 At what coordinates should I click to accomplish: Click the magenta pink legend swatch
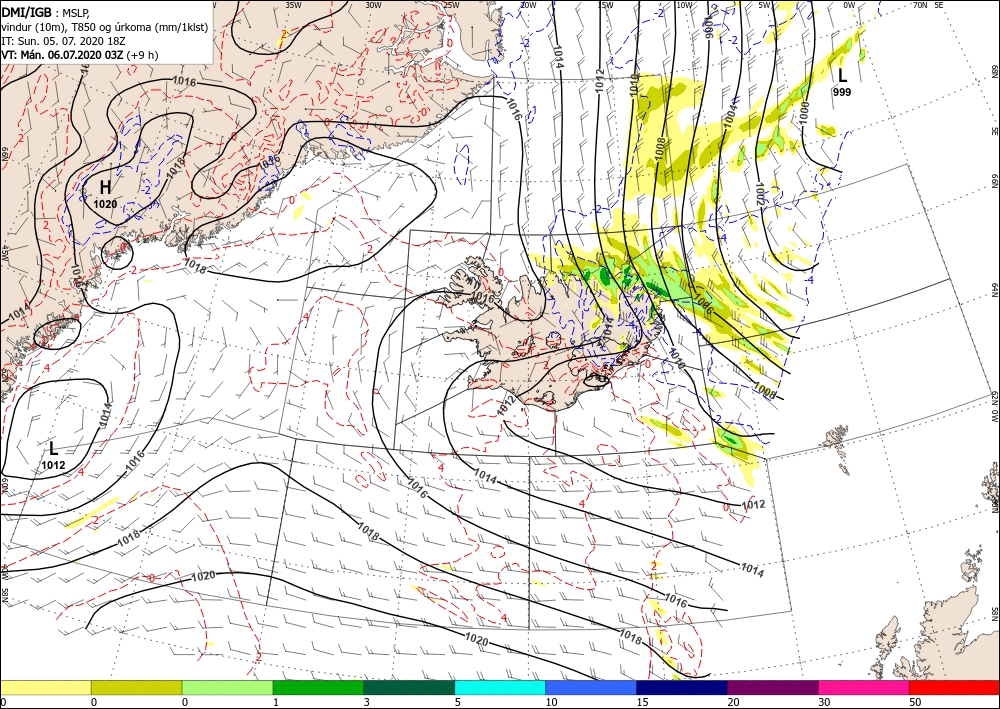coord(864,687)
